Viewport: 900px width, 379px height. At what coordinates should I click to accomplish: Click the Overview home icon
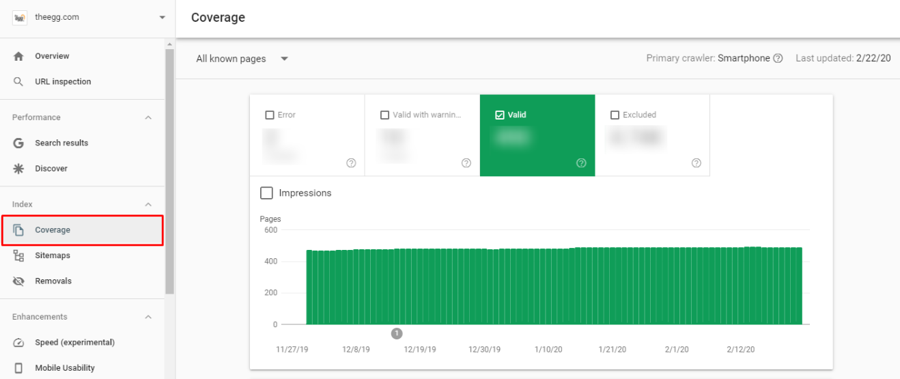point(18,56)
